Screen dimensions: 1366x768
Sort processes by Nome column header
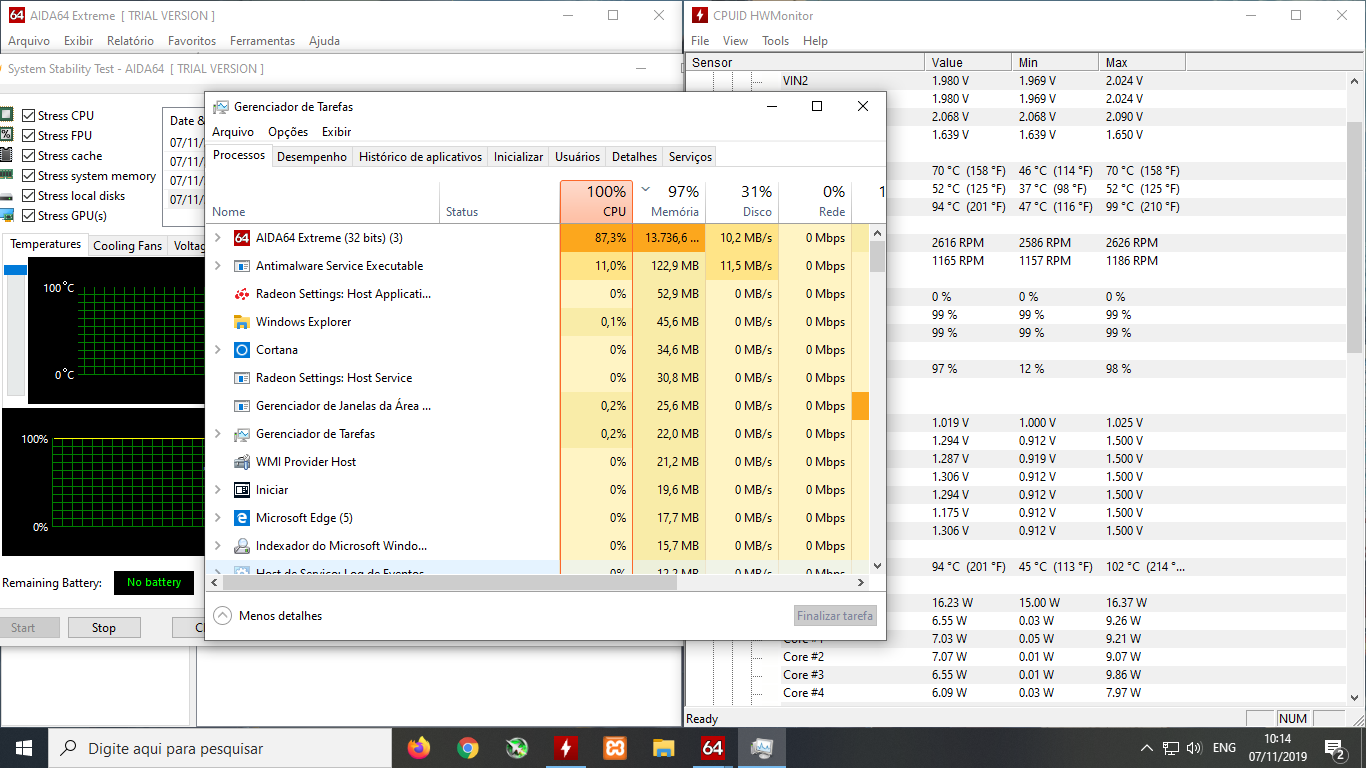[x=322, y=201]
